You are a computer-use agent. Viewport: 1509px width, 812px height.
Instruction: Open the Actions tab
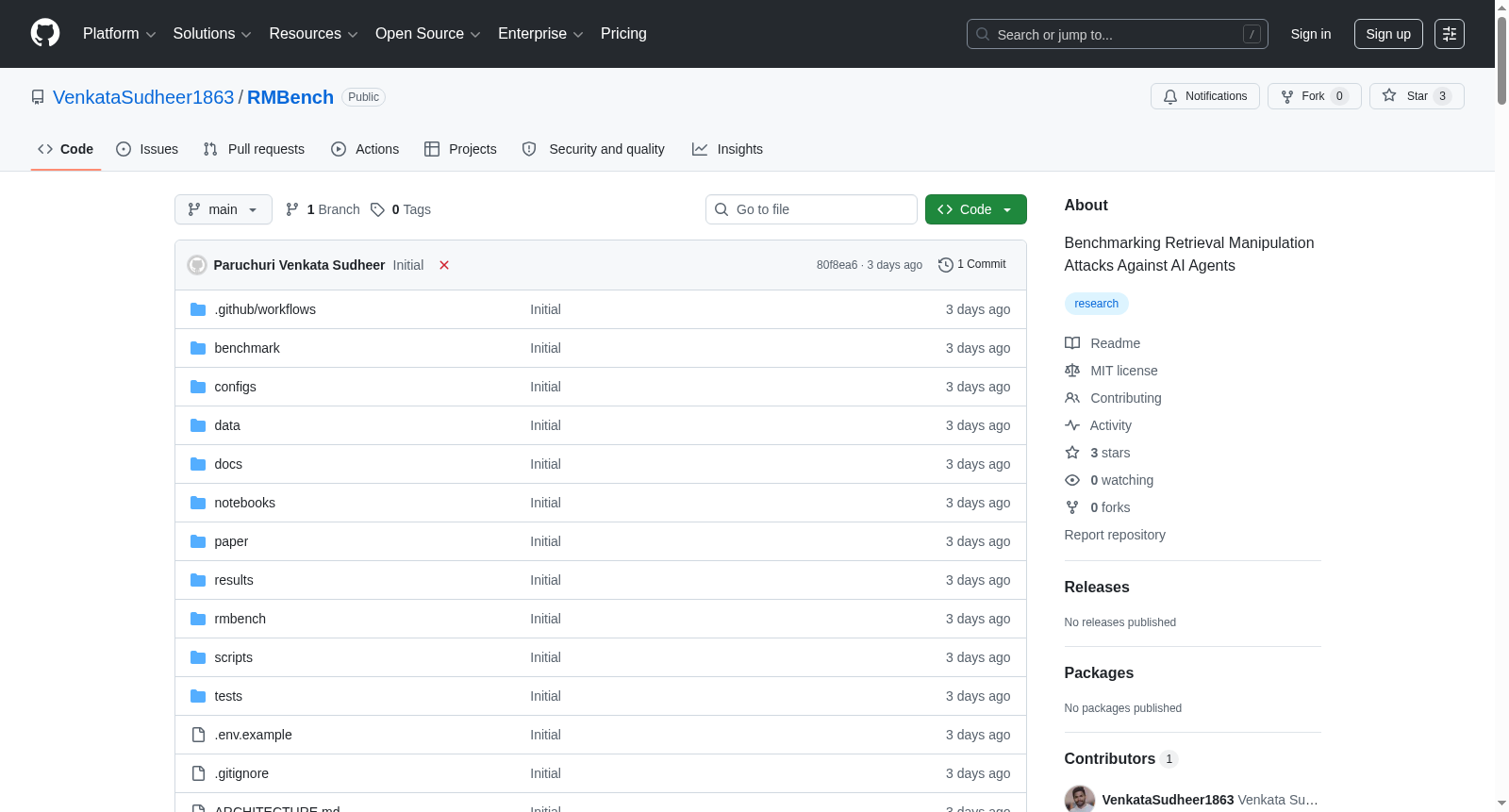365,149
